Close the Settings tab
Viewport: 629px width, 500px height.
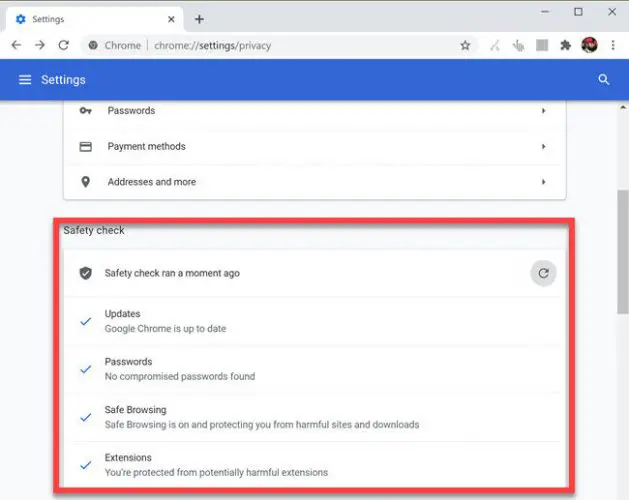point(171,19)
